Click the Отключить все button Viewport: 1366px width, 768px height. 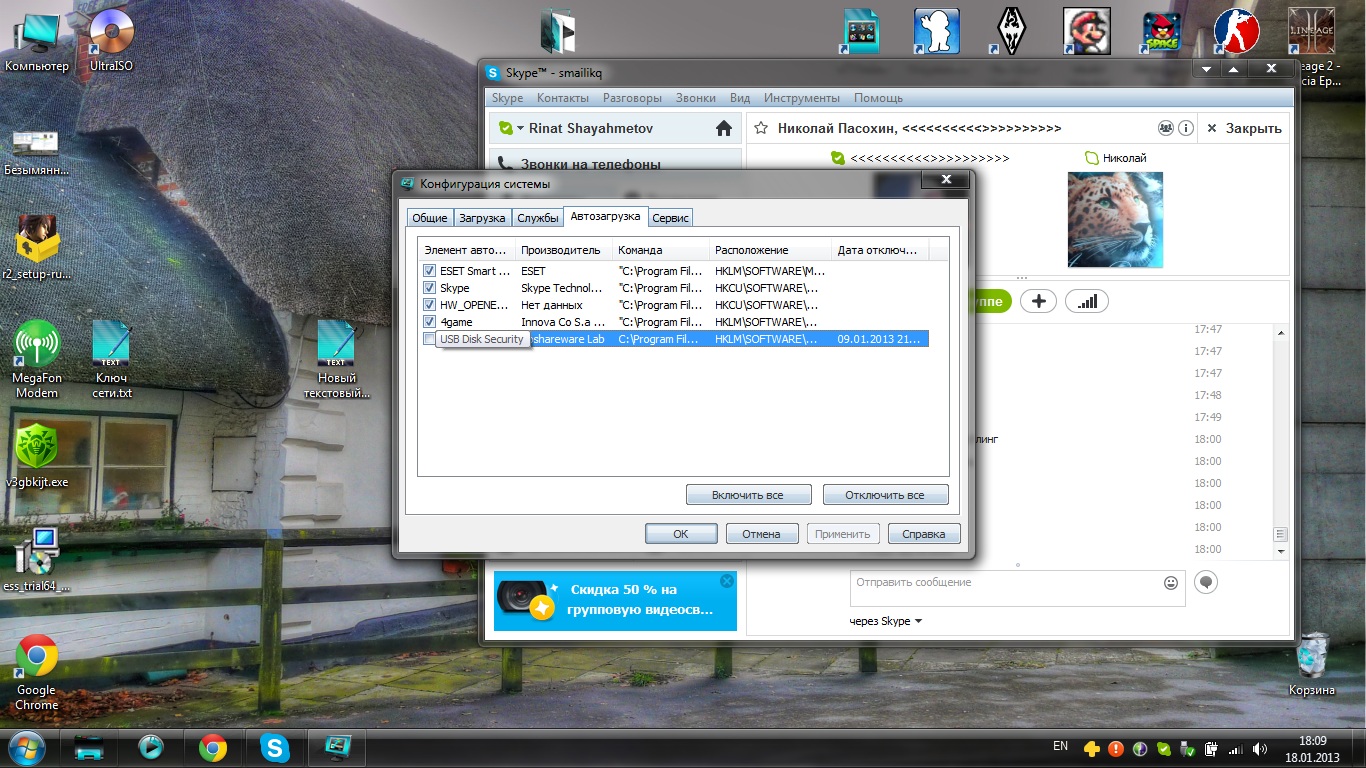click(x=885, y=495)
